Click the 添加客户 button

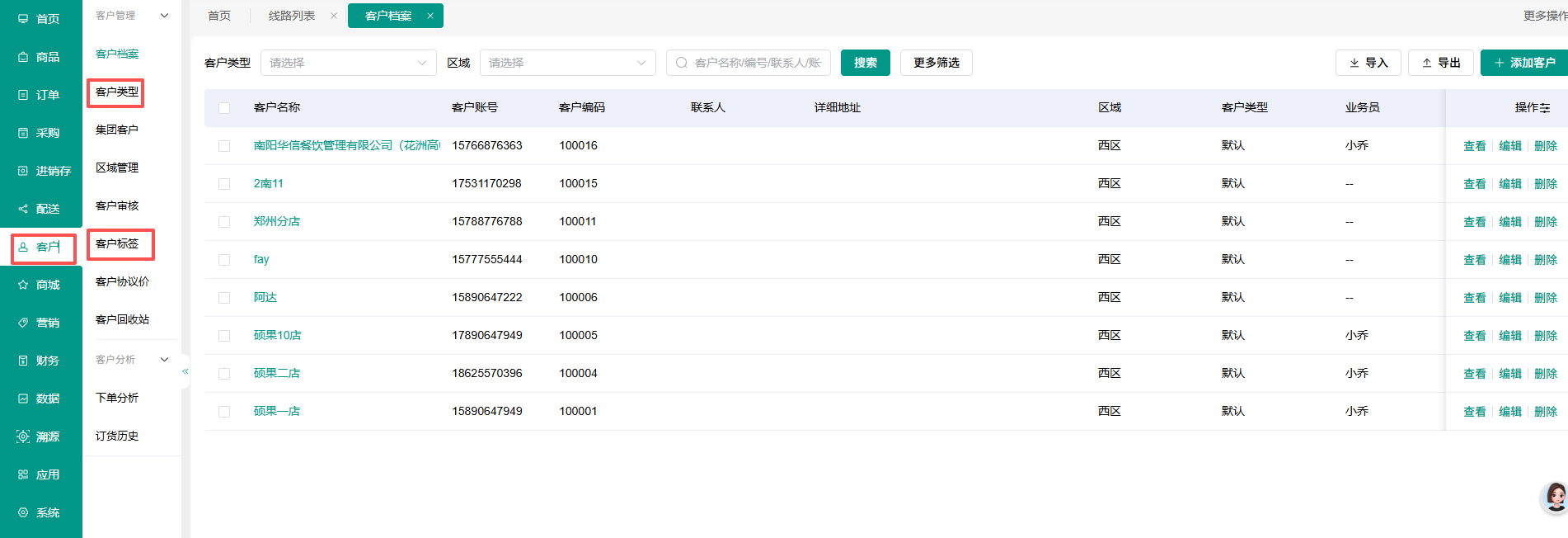pos(1524,63)
